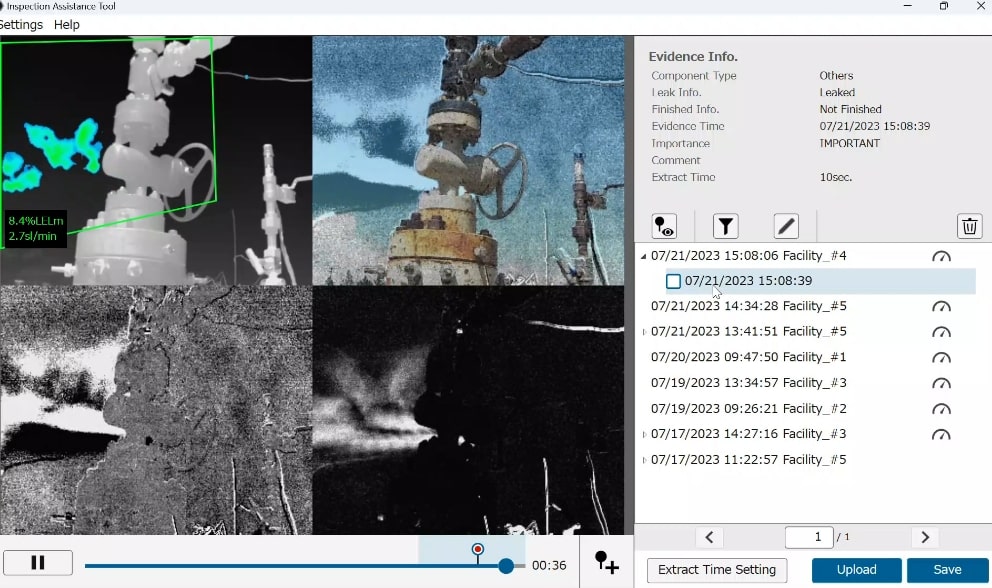This screenshot has width=992, height=588.
Task: Delete the selected evidence with the trash icon
Action: (x=969, y=226)
